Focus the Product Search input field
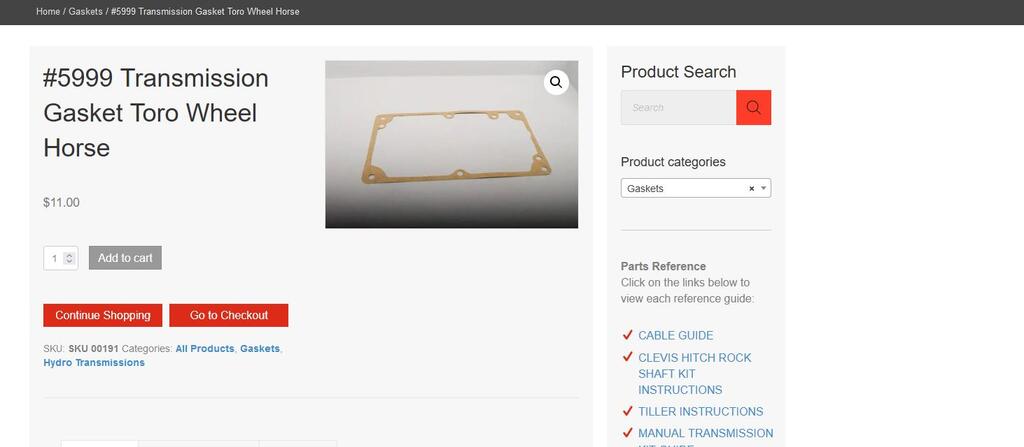This screenshot has width=1024, height=447. pyautogui.click(x=678, y=107)
